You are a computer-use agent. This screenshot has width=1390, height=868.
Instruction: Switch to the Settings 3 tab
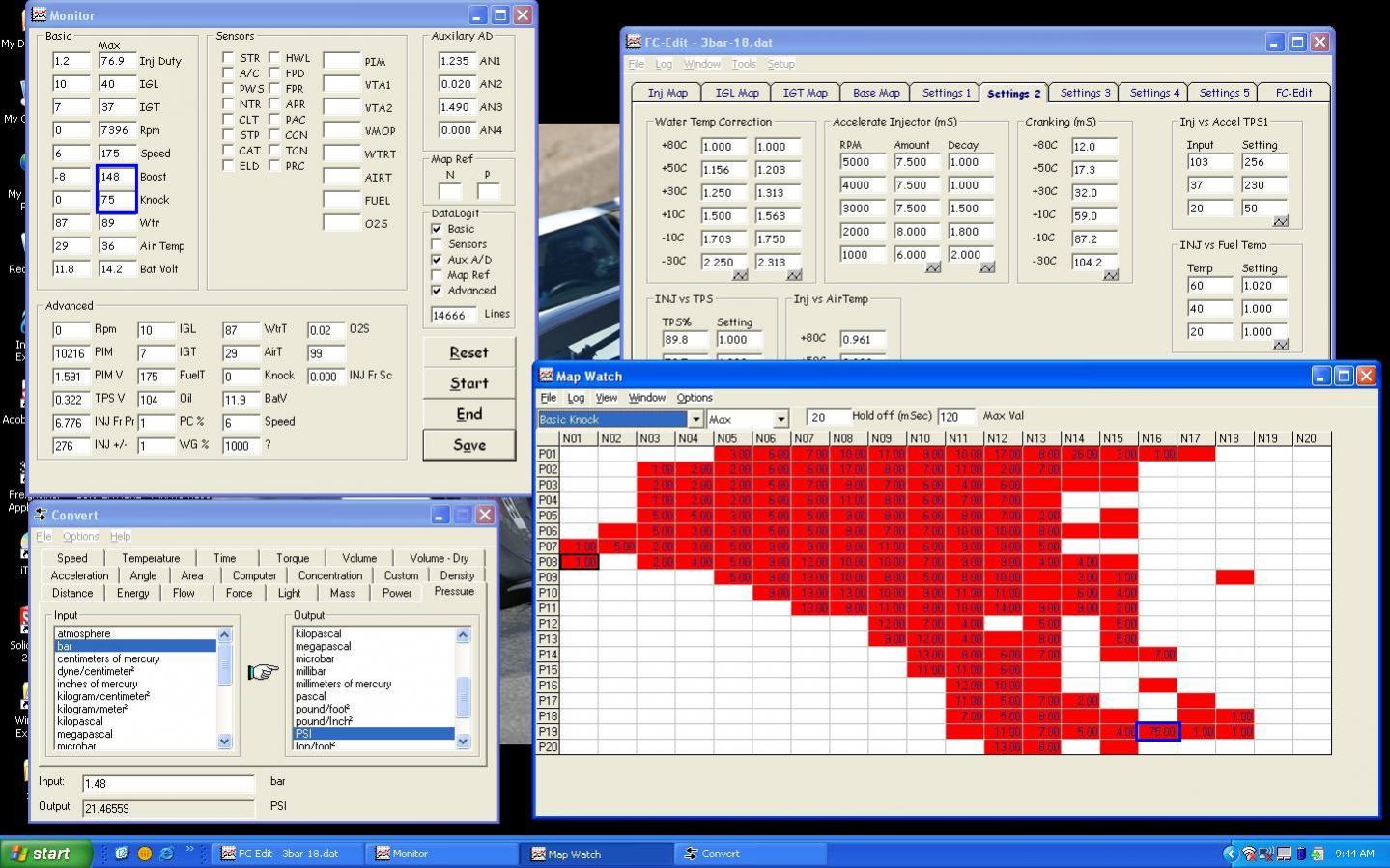[x=1085, y=93]
